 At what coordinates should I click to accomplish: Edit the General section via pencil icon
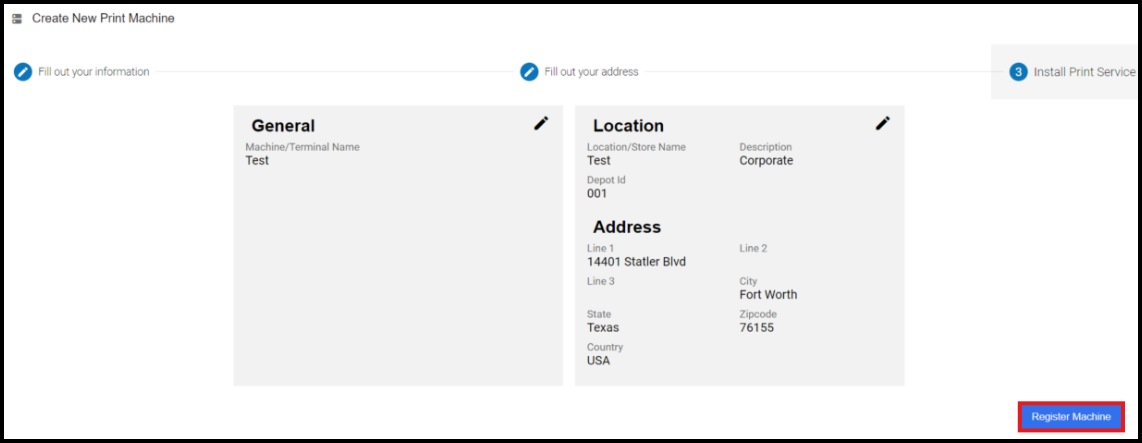click(541, 123)
